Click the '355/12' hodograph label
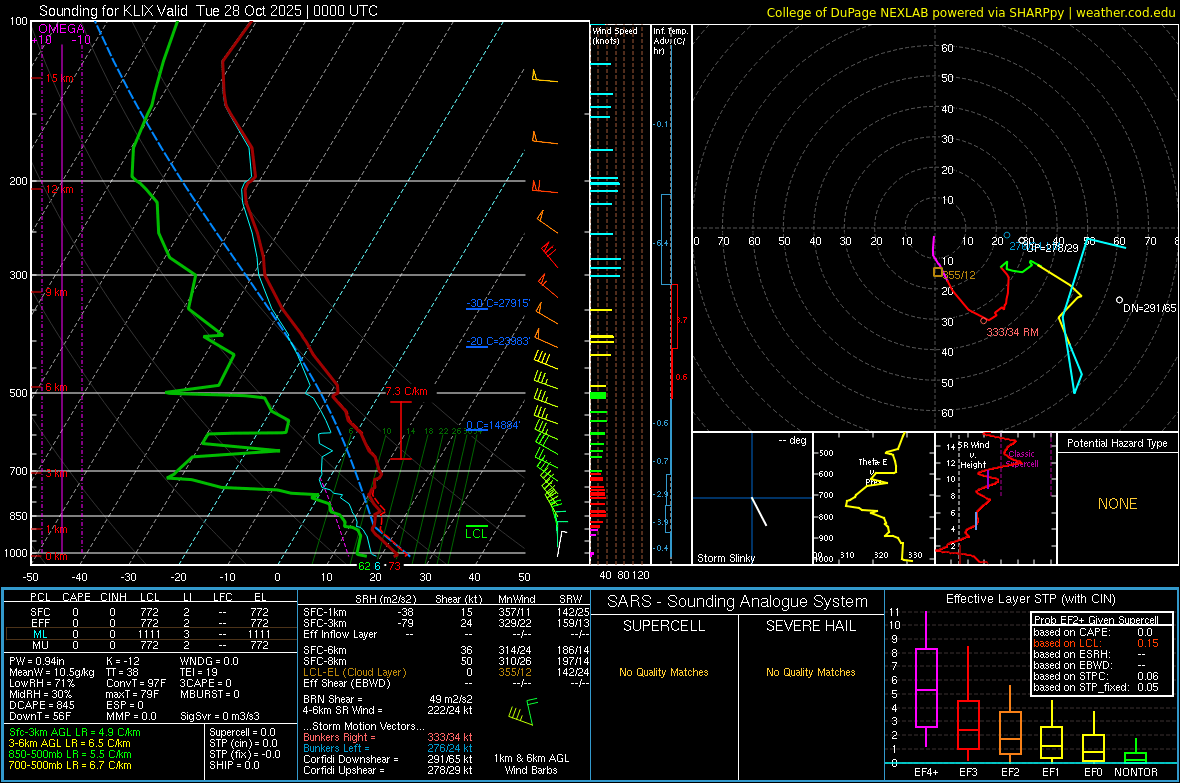 tap(960, 276)
